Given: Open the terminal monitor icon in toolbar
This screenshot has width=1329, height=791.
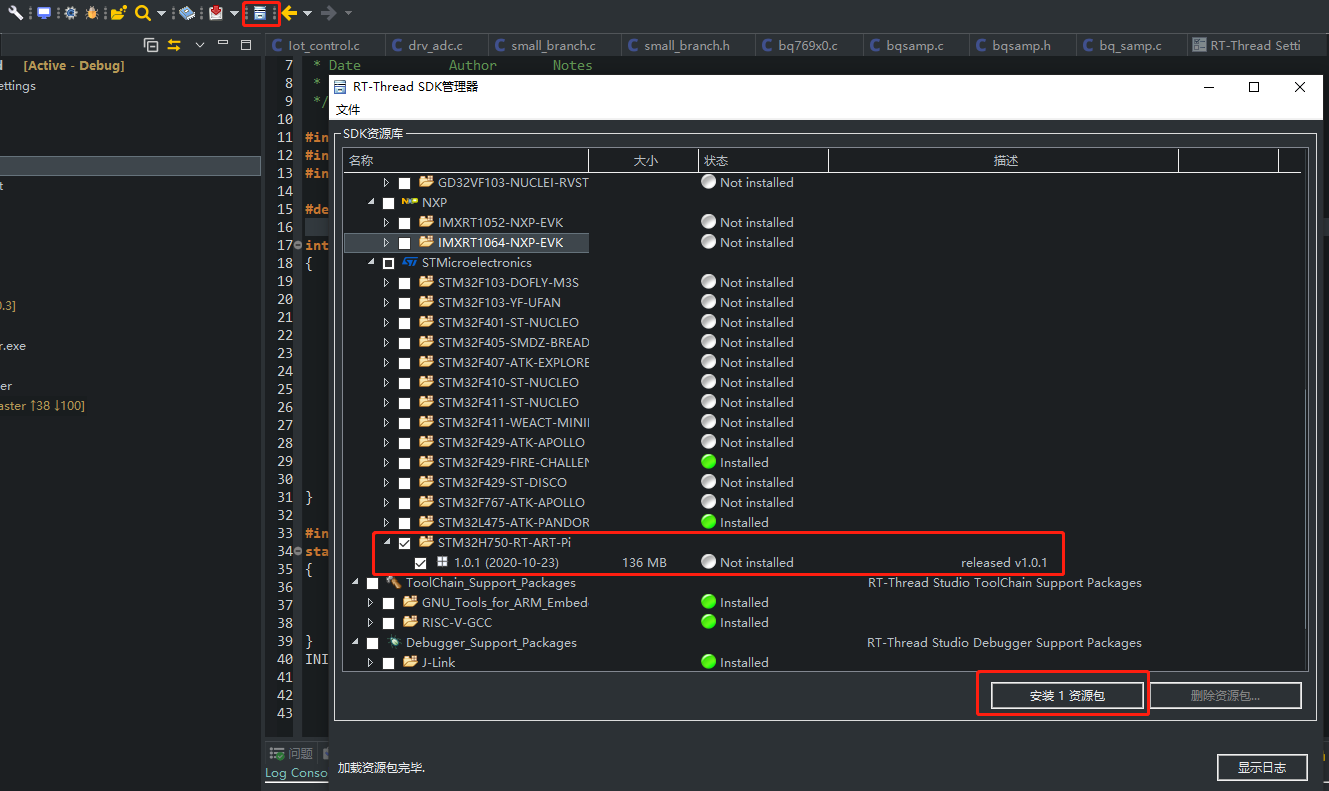Looking at the screenshot, I should tap(44, 13).
